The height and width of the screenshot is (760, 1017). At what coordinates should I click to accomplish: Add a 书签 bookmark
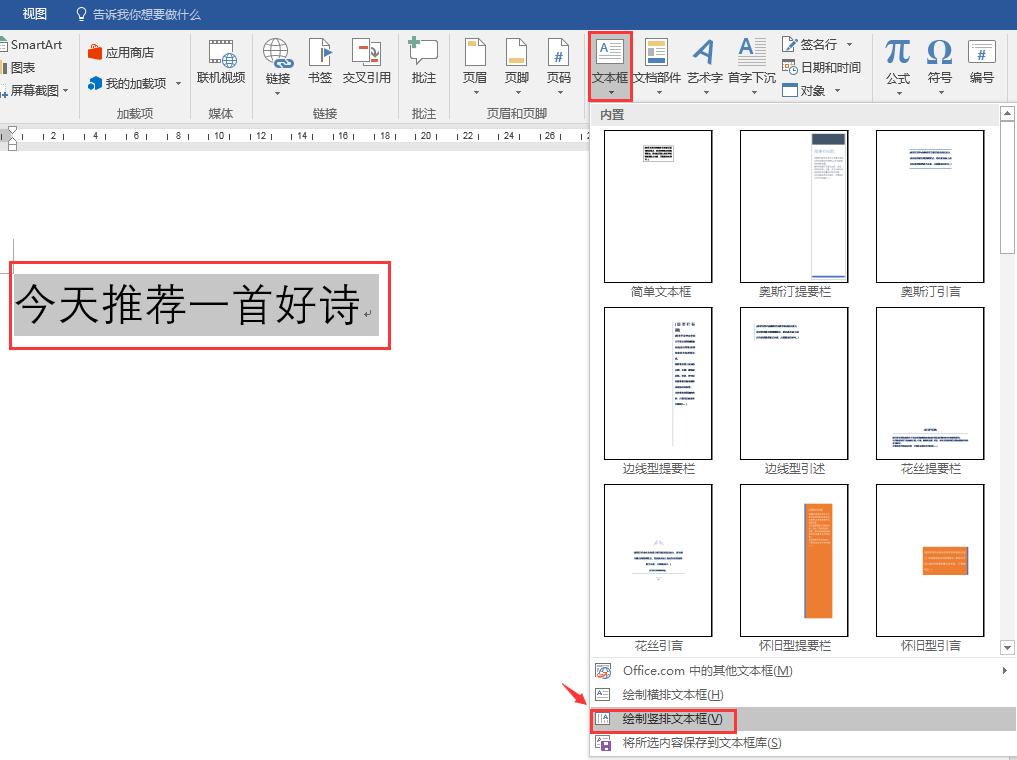pyautogui.click(x=320, y=62)
